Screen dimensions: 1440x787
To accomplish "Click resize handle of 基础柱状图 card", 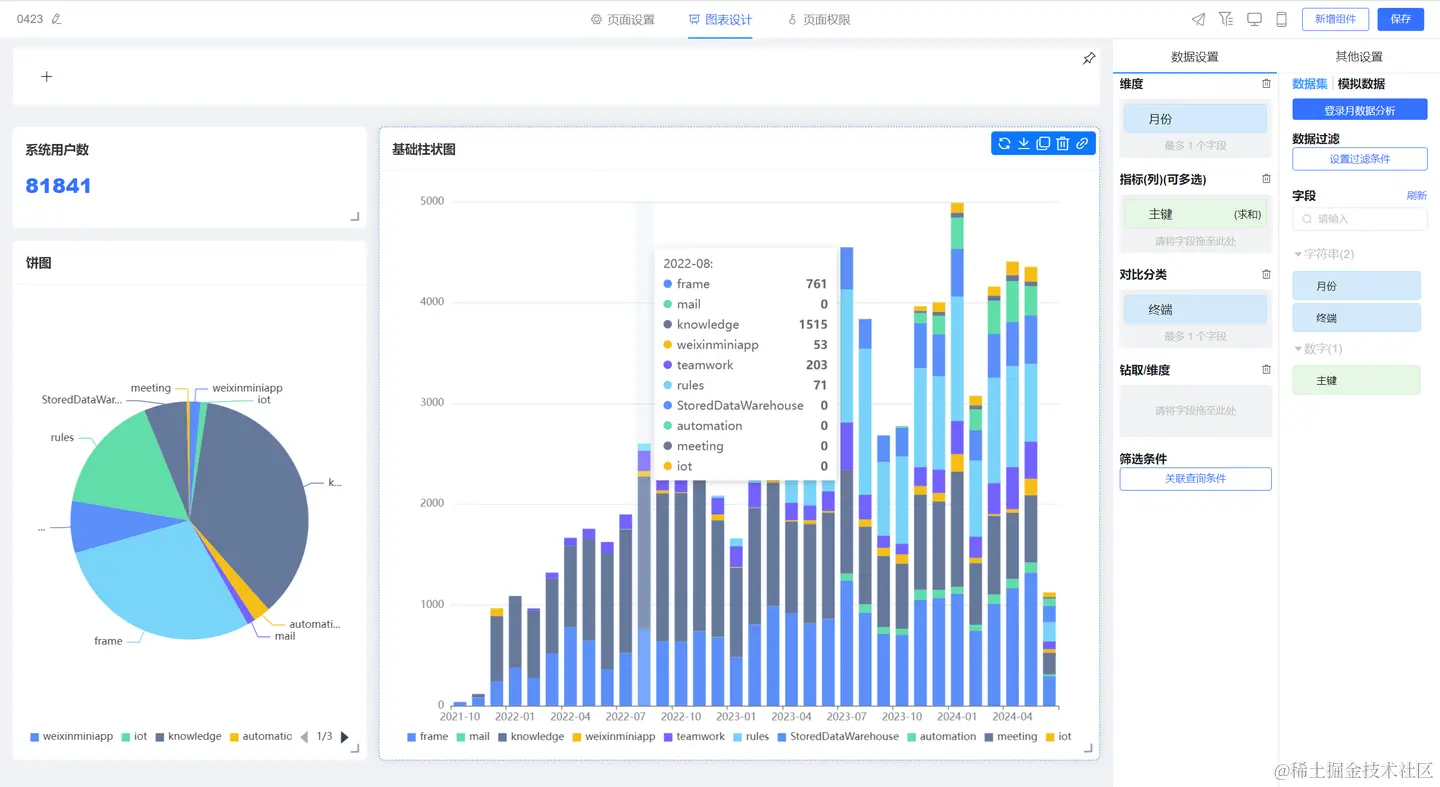I will point(1088,748).
